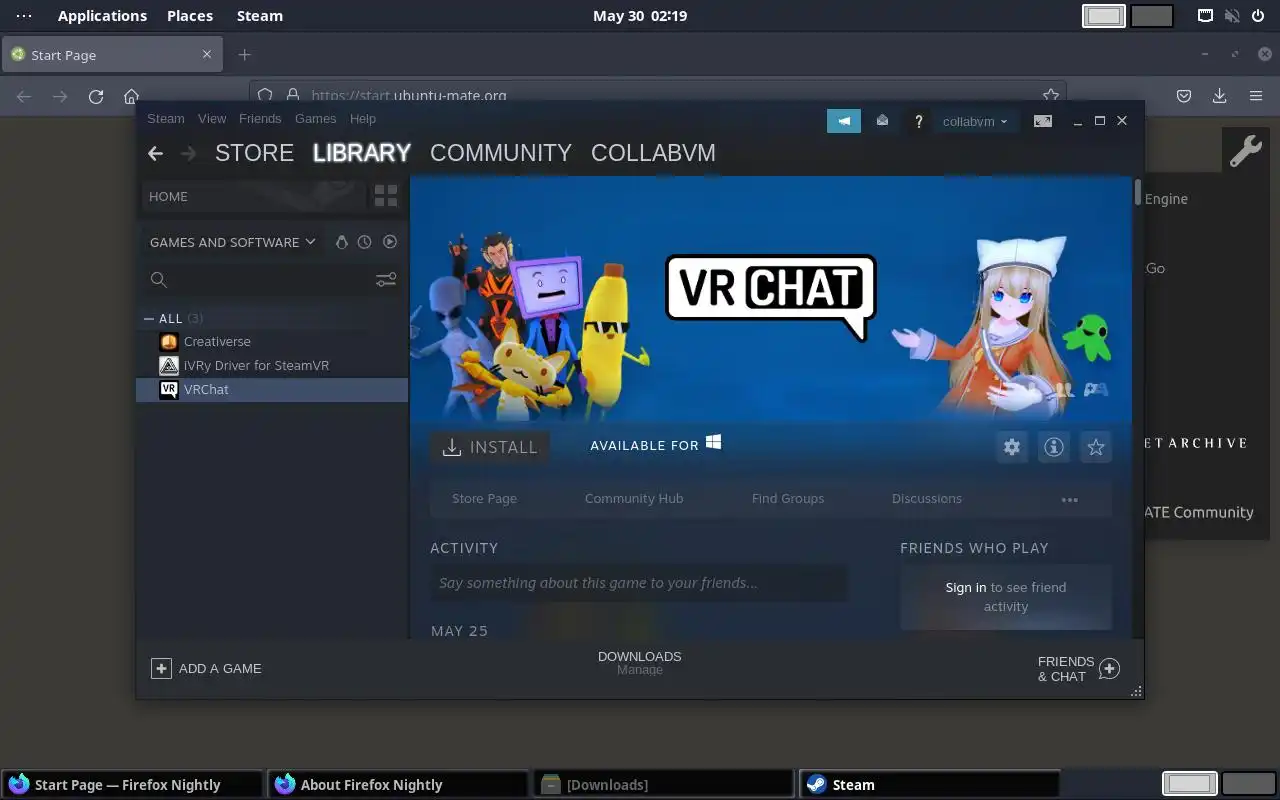Open the VRChat Store Page link
Image resolution: width=1280 pixels, height=800 pixels.
pos(484,498)
